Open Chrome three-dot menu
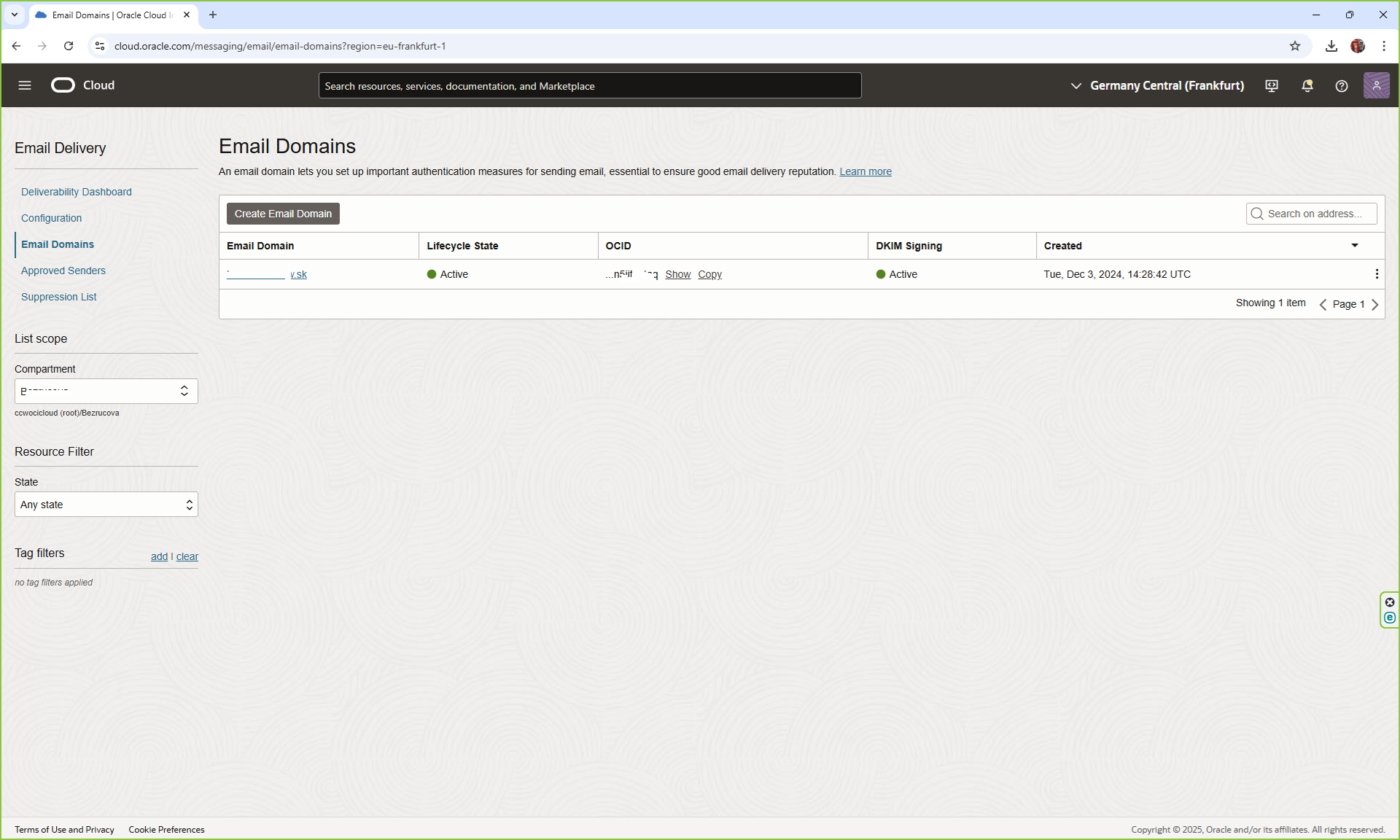Image resolution: width=1400 pixels, height=840 pixels. point(1384,46)
